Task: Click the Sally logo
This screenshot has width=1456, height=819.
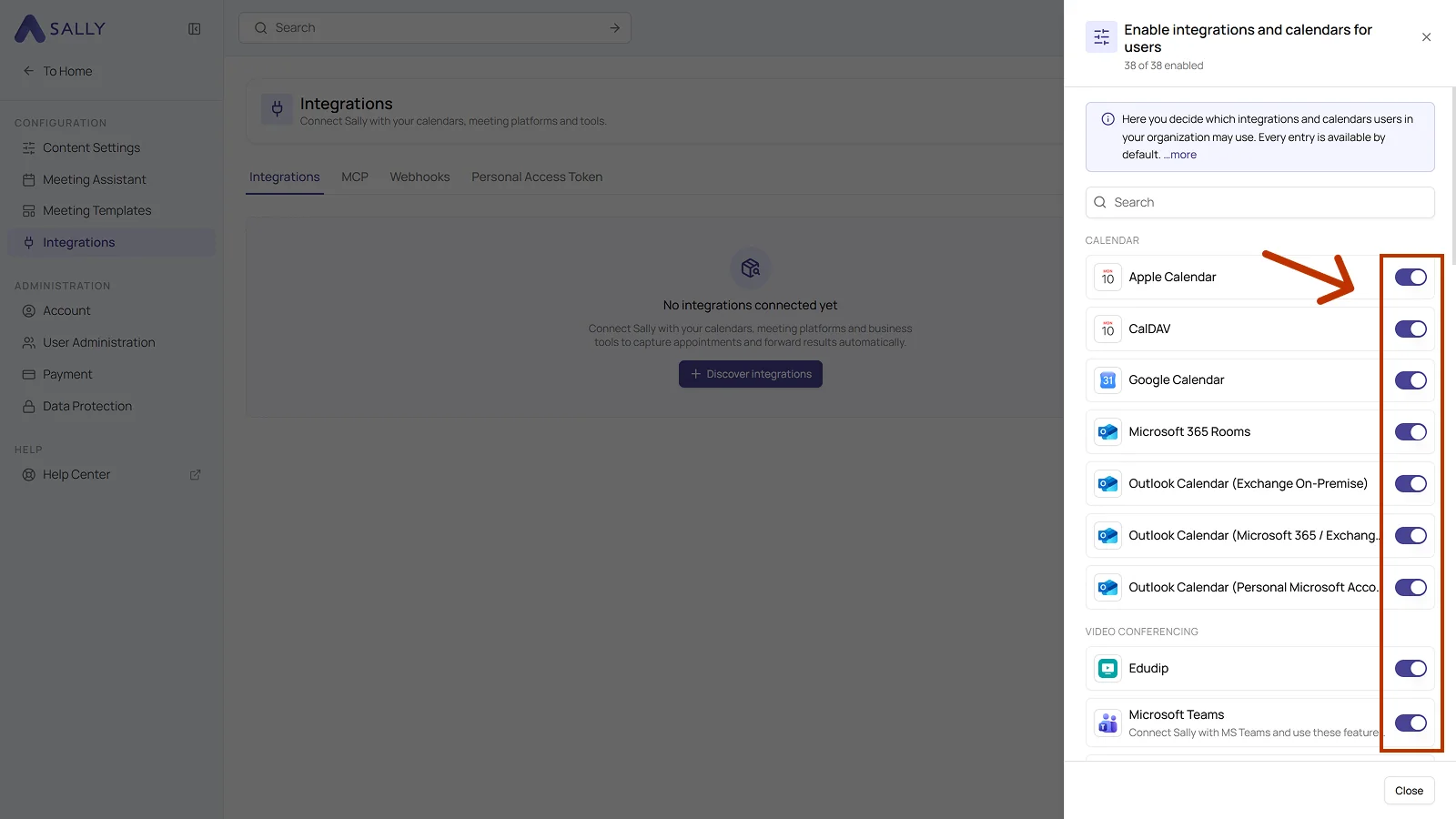Action: pos(60,28)
